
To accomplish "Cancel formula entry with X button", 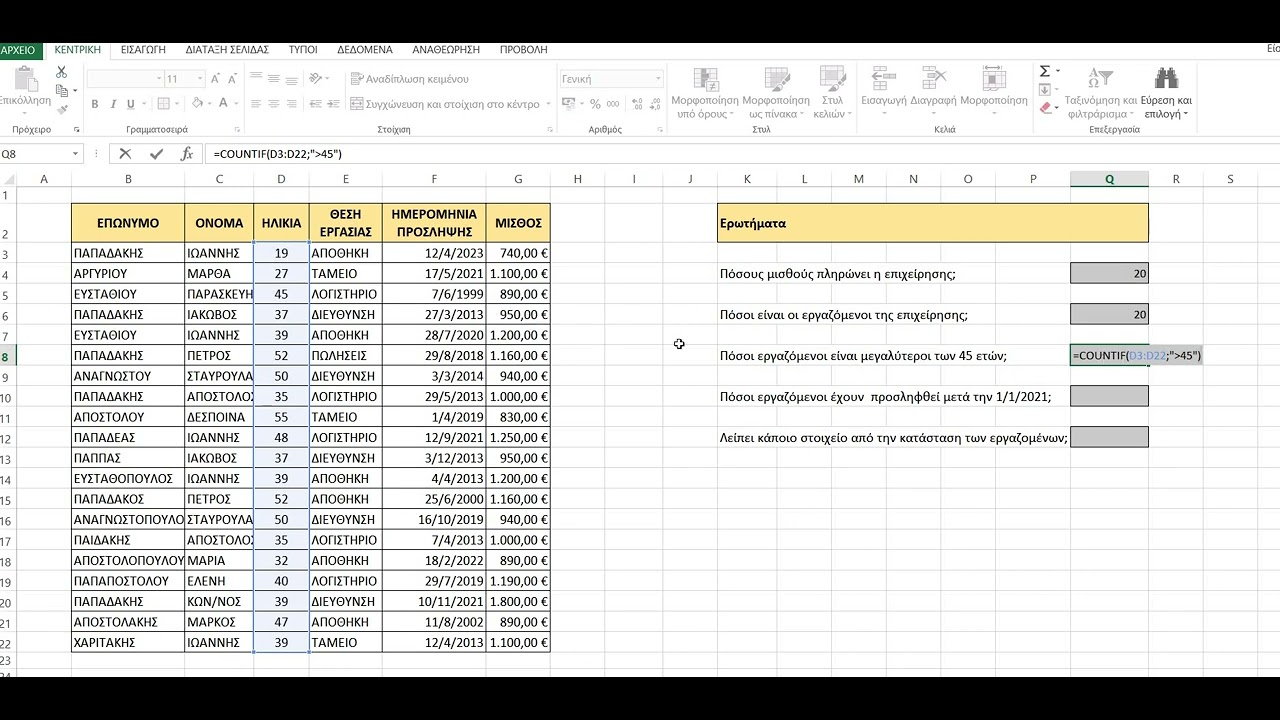I will pos(125,154).
